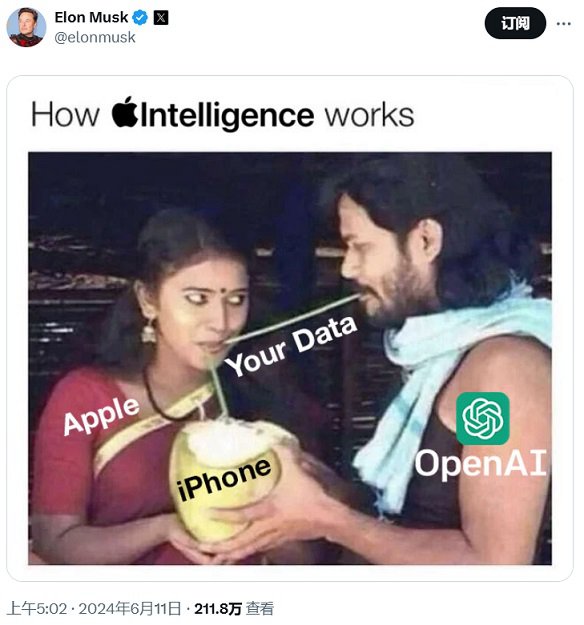Open the @elonmusk handle link
The image size is (584, 625).
(95, 37)
